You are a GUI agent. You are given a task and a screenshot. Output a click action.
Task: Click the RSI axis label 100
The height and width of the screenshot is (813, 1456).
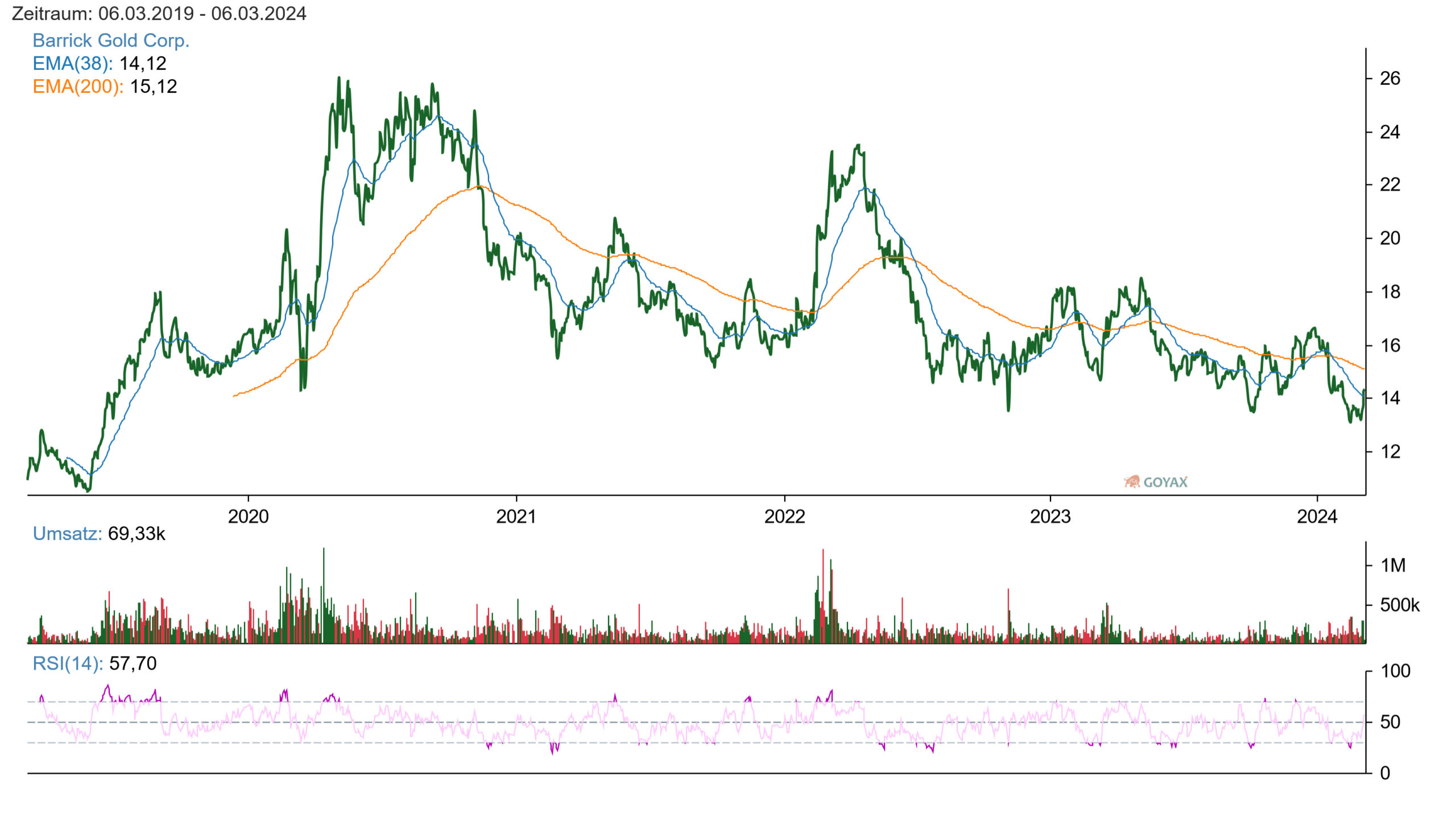tap(1395, 671)
